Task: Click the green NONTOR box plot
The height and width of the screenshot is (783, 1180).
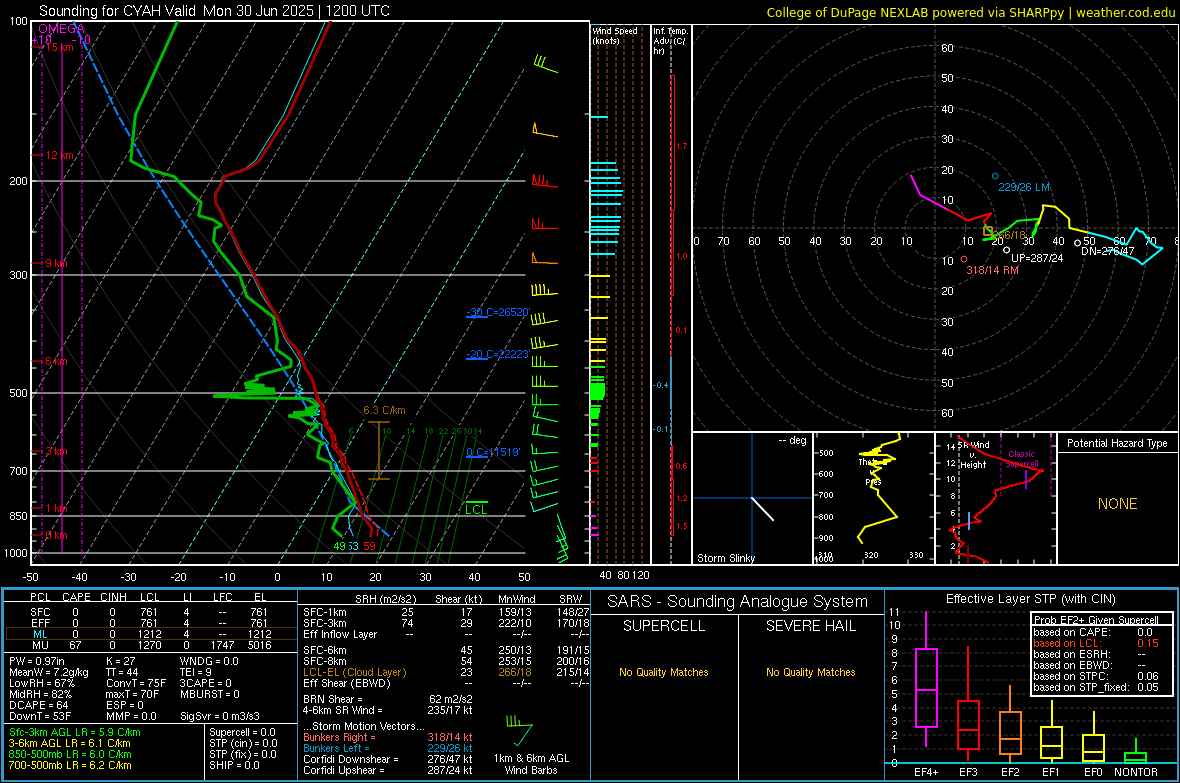Action: [1135, 753]
